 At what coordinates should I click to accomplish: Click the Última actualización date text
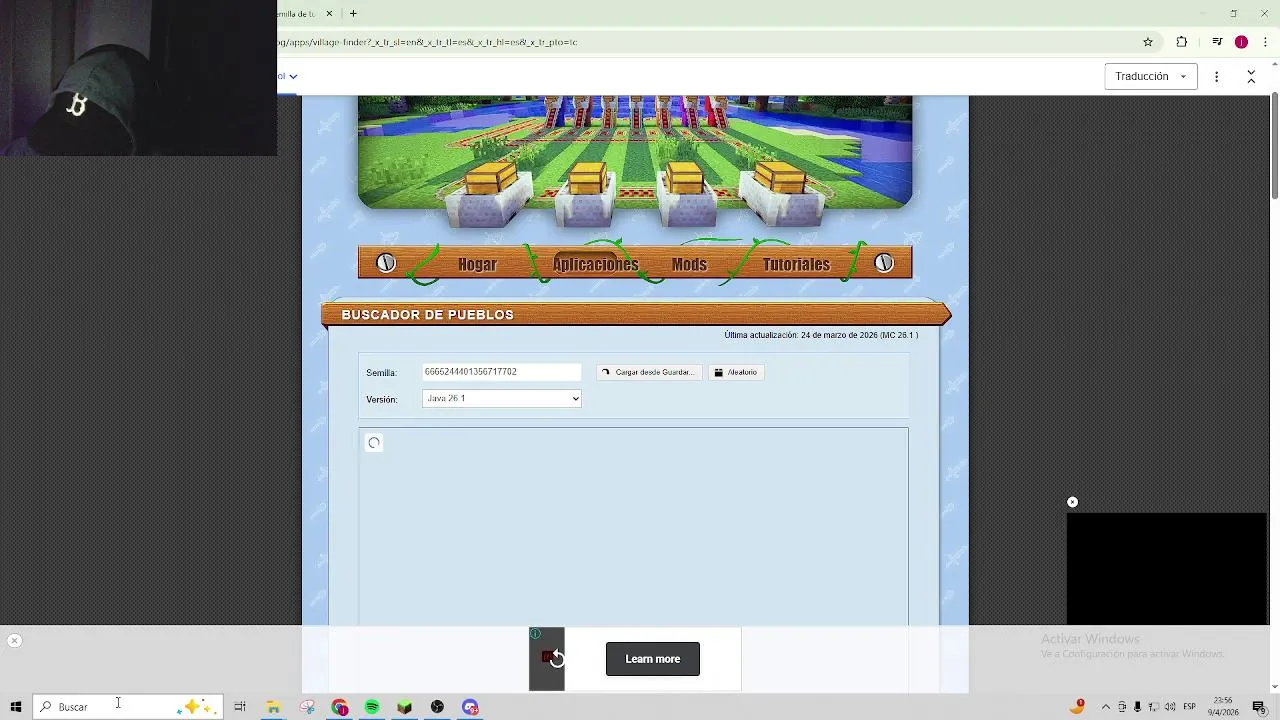point(821,335)
